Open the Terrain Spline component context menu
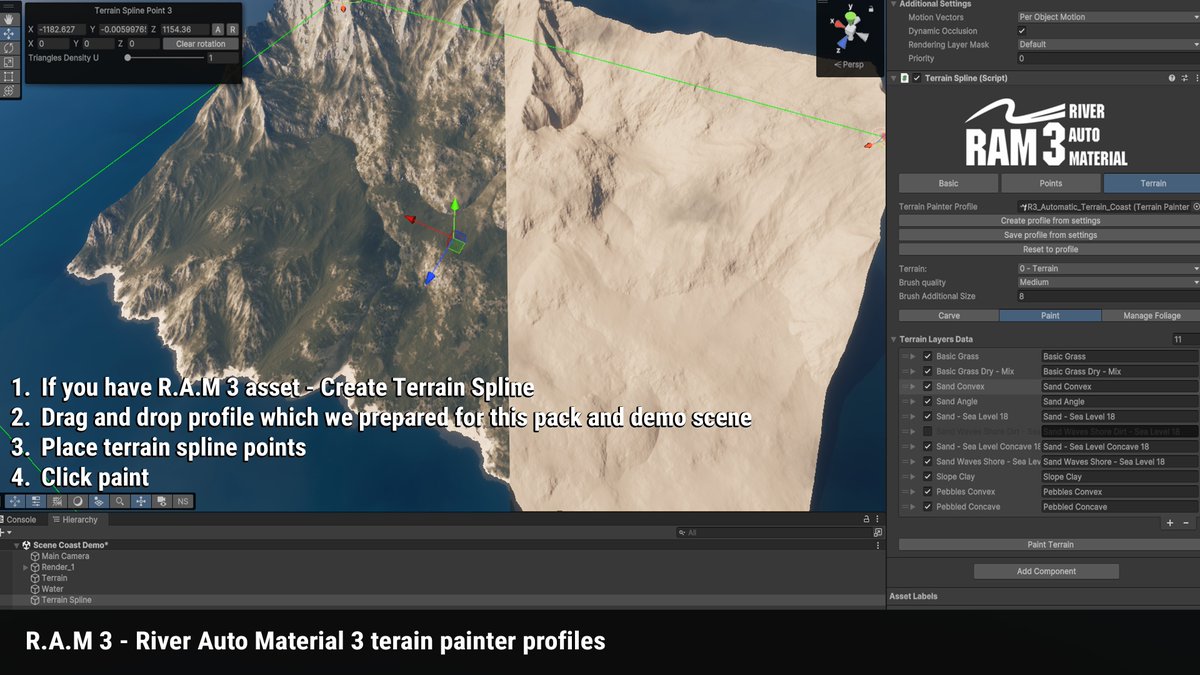Viewport: 1200px width, 675px height. click(x=1196, y=78)
